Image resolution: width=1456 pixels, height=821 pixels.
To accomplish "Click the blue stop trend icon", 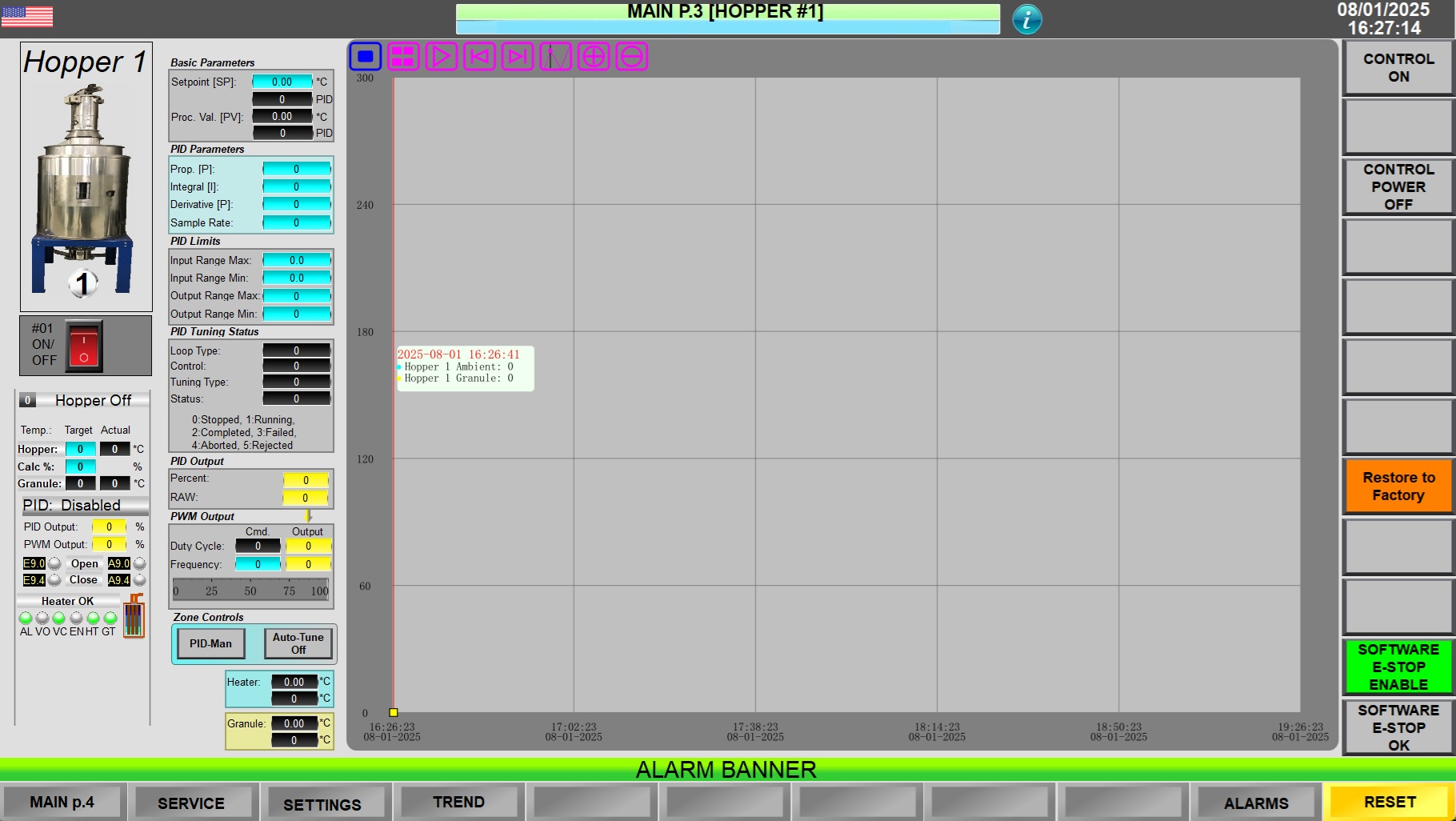I will coord(365,57).
